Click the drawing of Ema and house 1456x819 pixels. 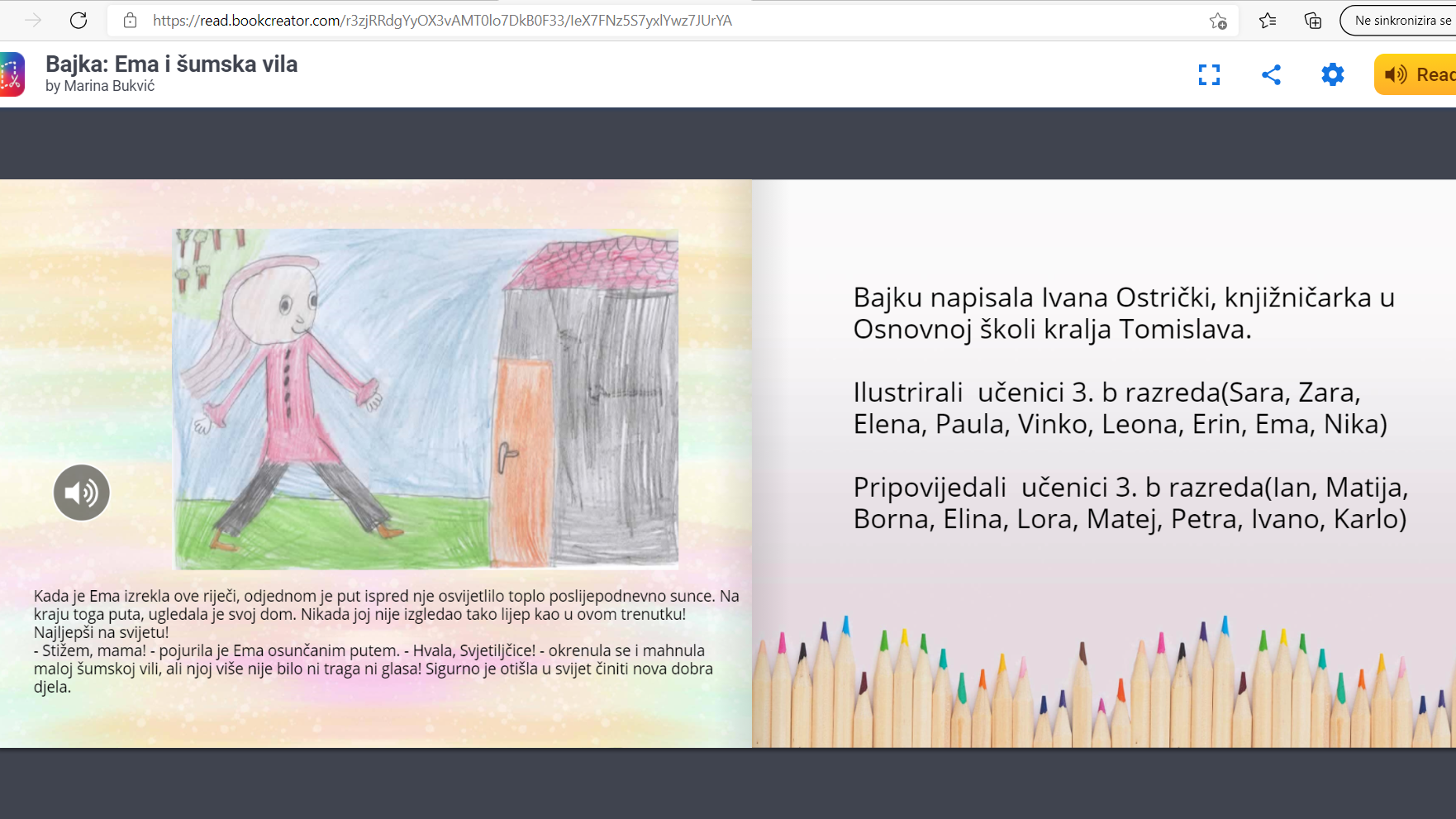coord(426,398)
